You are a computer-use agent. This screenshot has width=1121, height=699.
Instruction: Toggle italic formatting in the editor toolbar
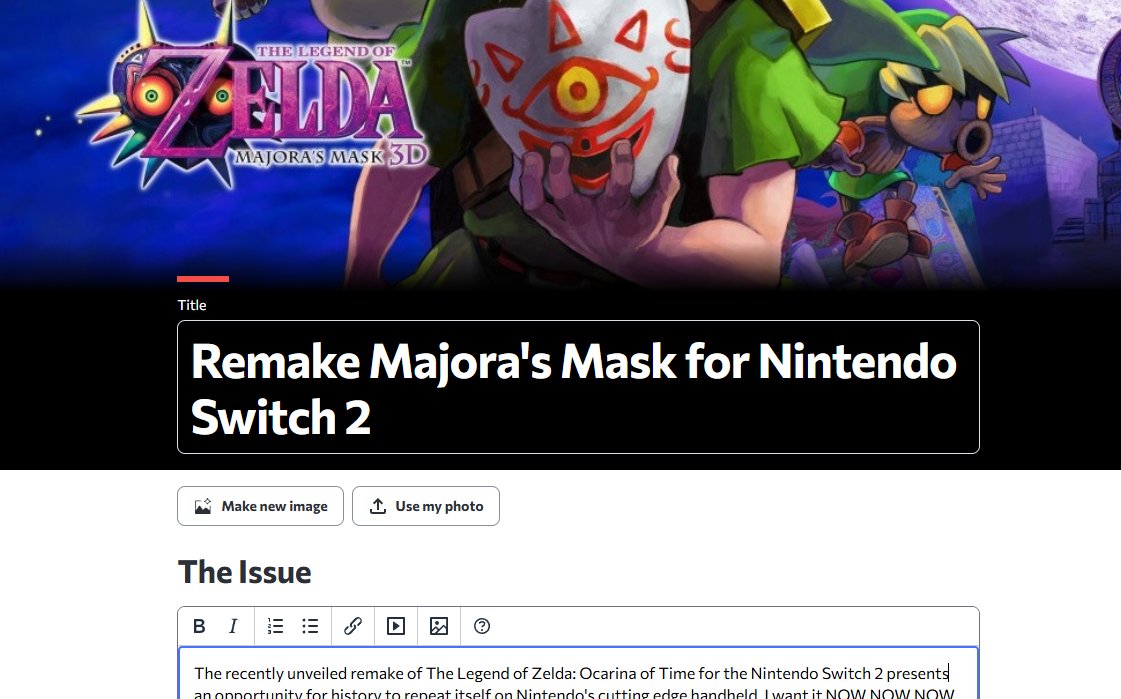pos(233,626)
